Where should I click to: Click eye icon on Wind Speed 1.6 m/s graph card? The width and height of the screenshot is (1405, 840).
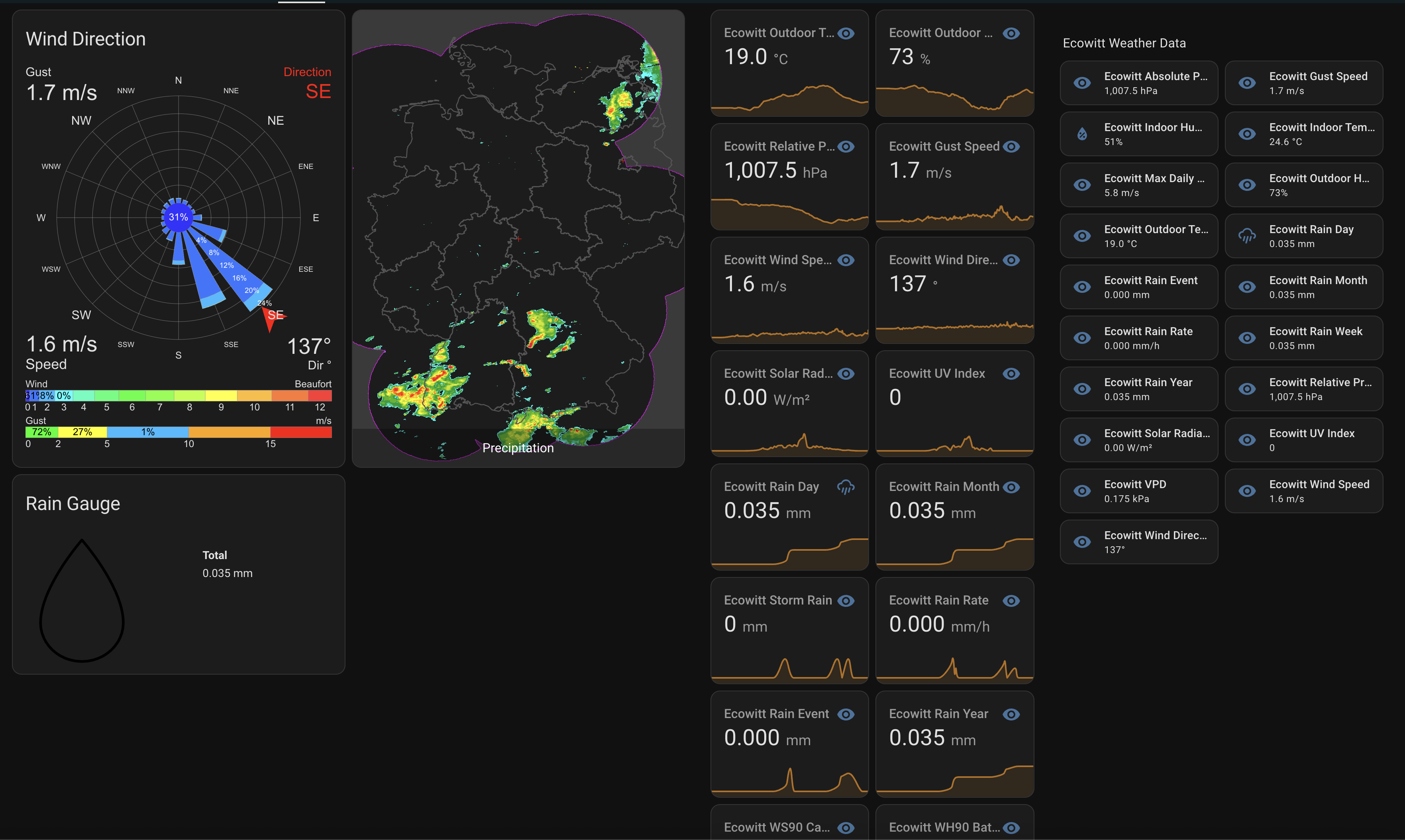[x=846, y=260]
